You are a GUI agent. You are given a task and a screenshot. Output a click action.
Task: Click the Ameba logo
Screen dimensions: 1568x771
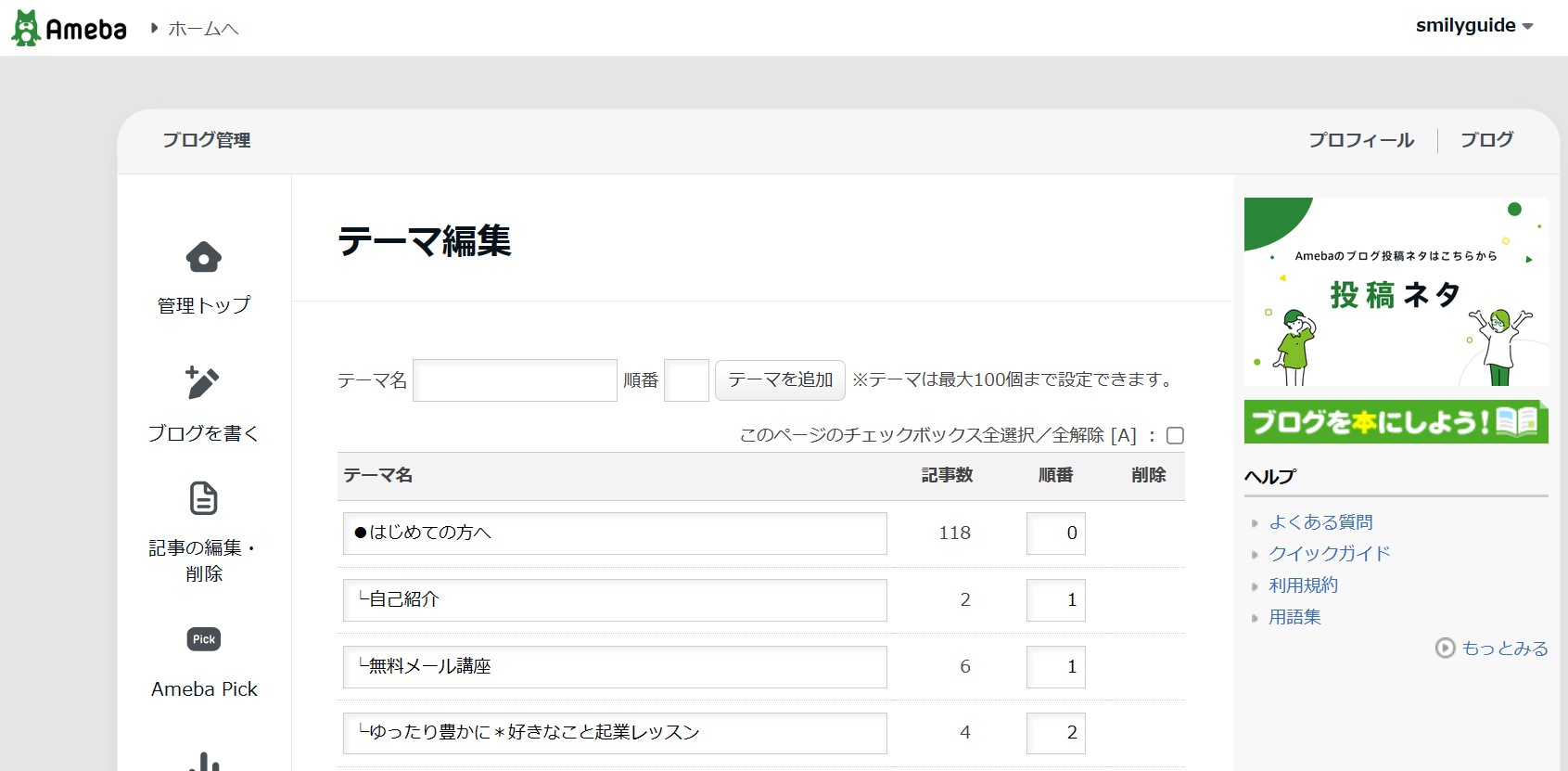(69, 29)
